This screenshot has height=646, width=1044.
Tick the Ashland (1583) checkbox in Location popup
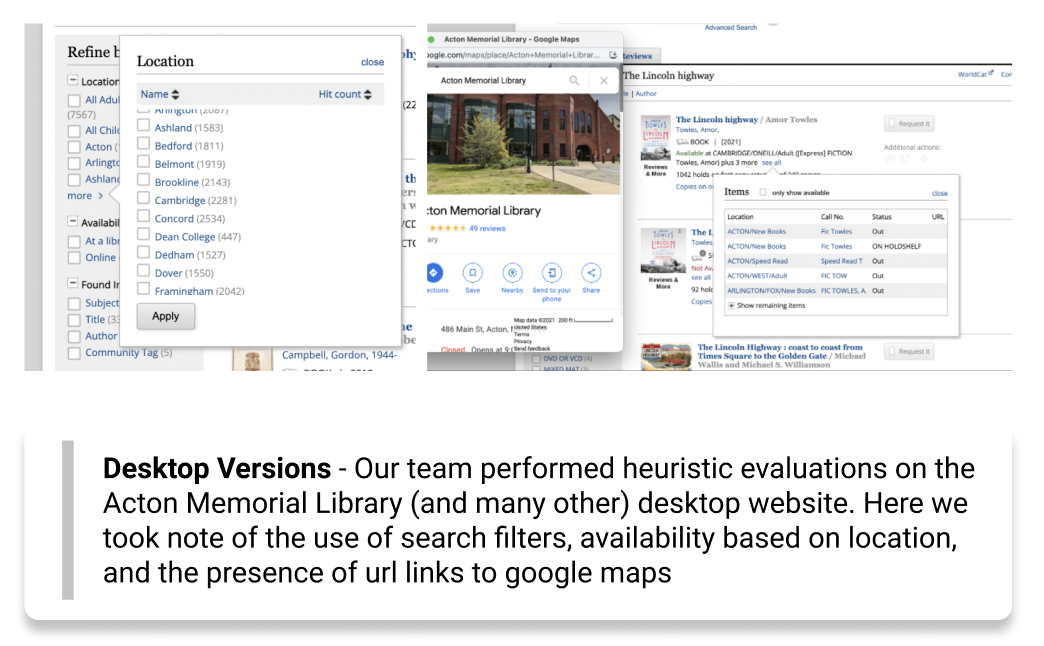pyautogui.click(x=143, y=125)
